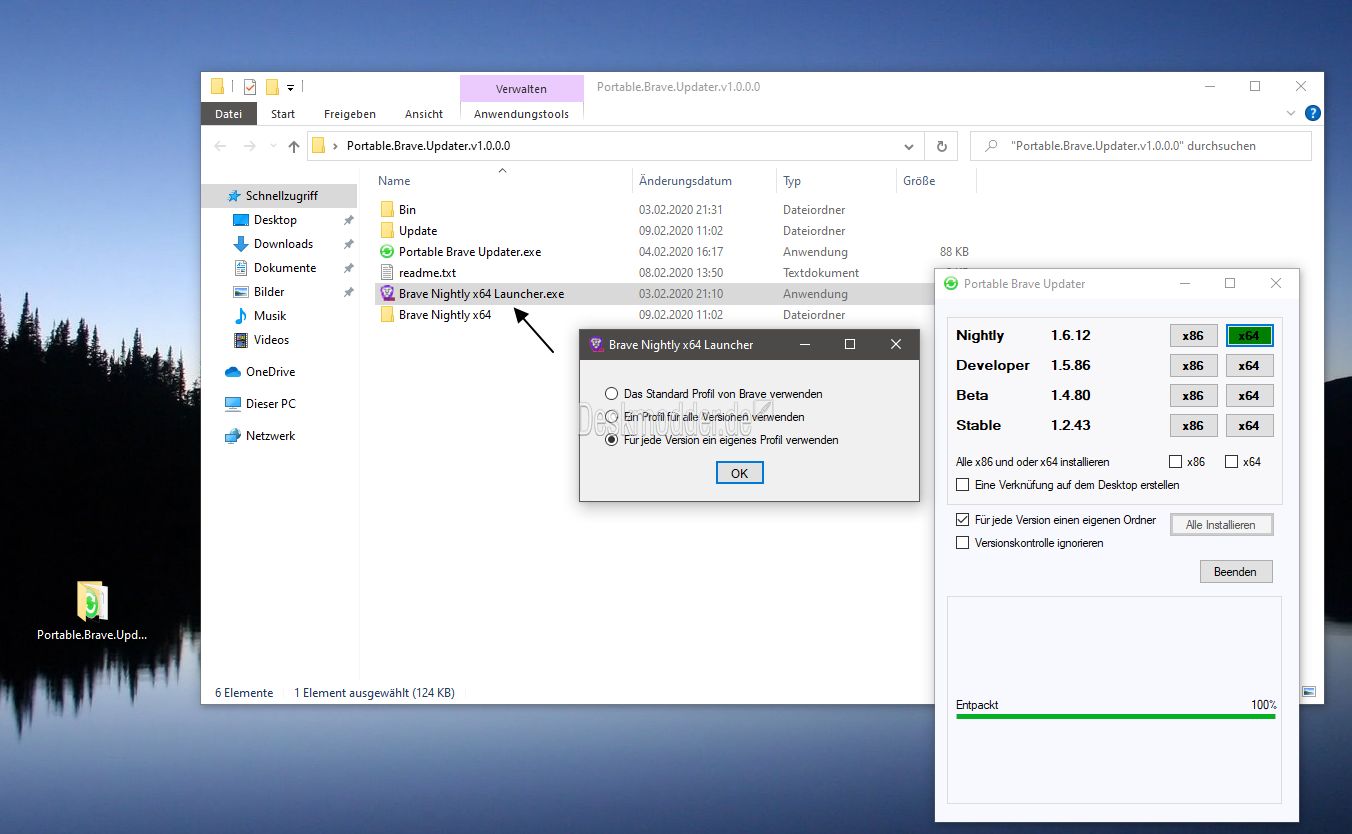Open the Datei menu
The width and height of the screenshot is (1352, 834).
click(x=228, y=114)
